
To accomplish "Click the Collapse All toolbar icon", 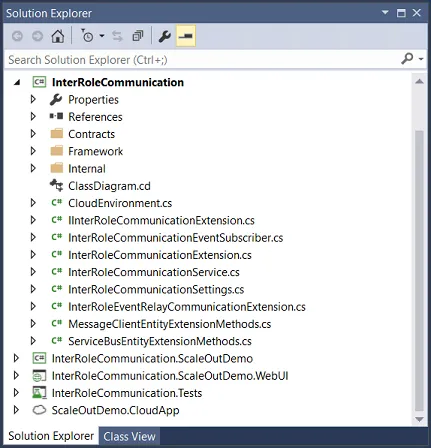I will click(x=138, y=36).
